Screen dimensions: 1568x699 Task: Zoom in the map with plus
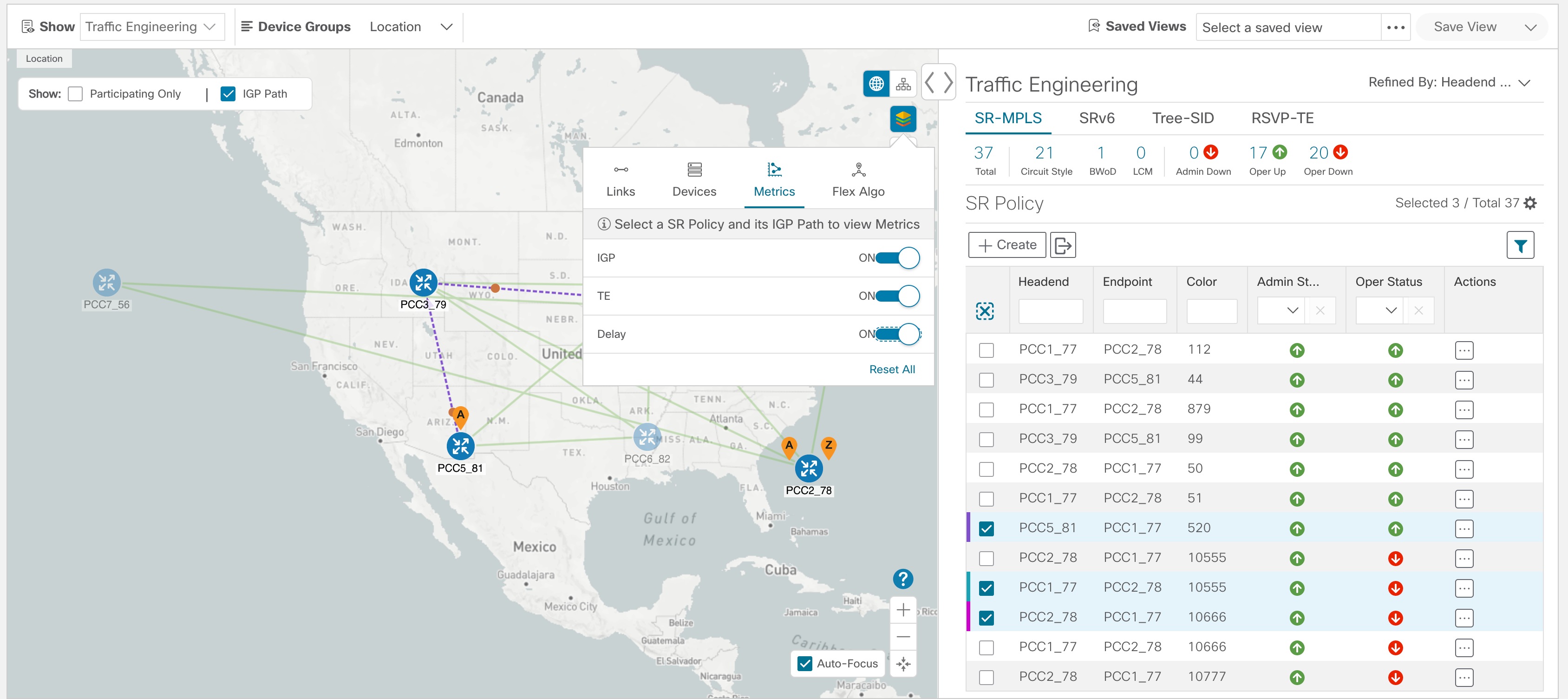coord(903,609)
